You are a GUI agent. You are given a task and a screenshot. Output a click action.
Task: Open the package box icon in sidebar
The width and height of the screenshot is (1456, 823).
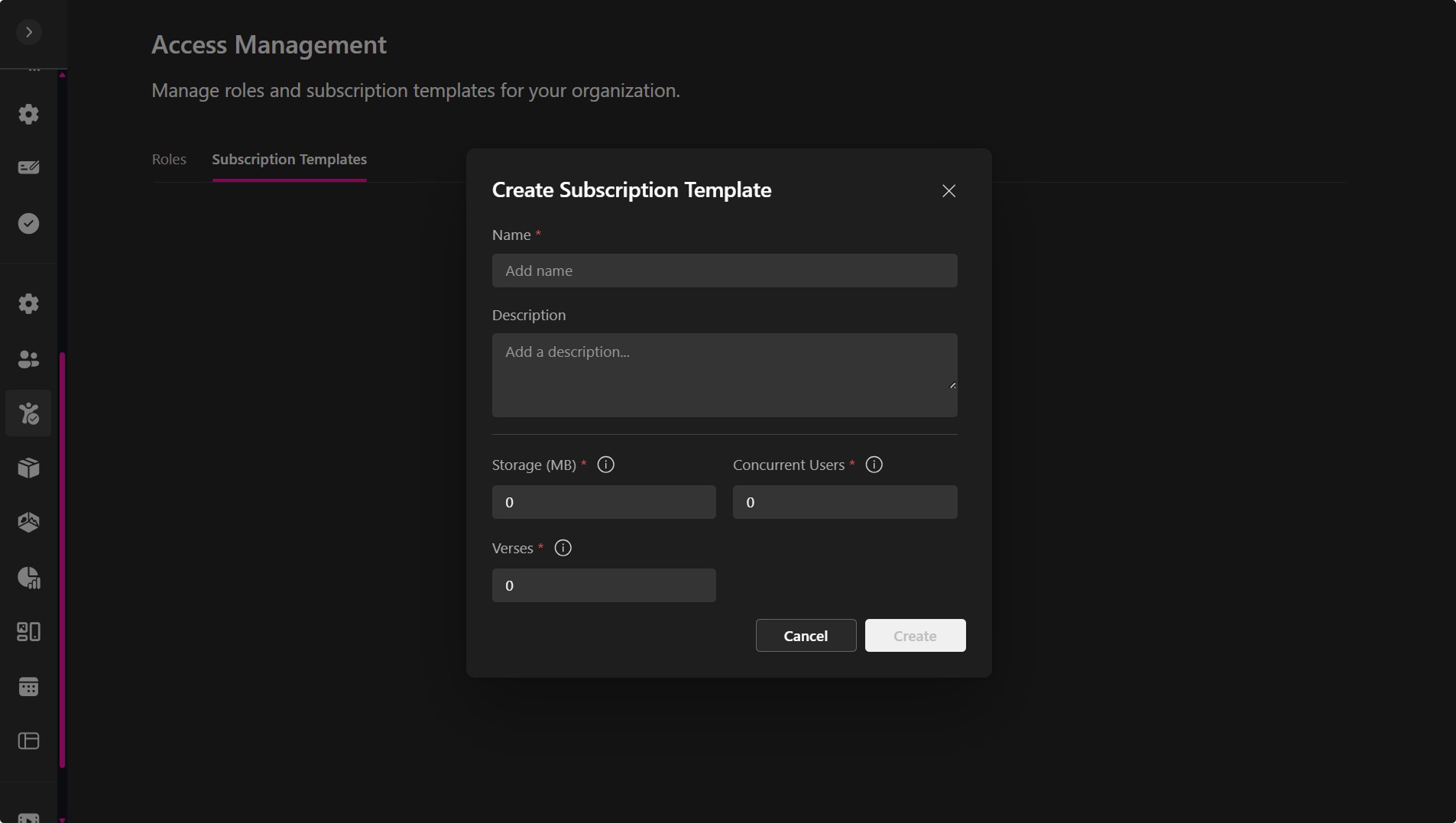pos(29,468)
